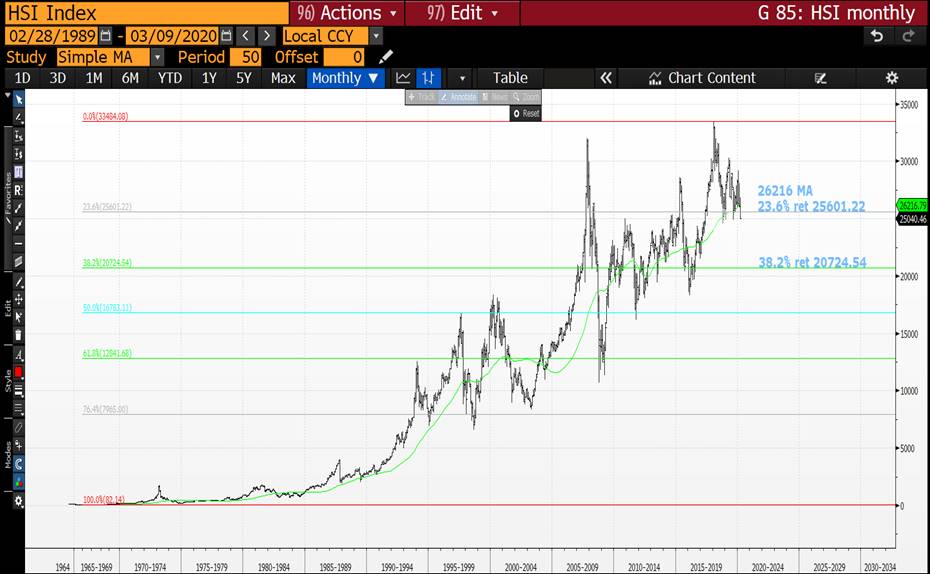Select the Max time range
Viewport: 930px width, 574px height.
click(283, 78)
